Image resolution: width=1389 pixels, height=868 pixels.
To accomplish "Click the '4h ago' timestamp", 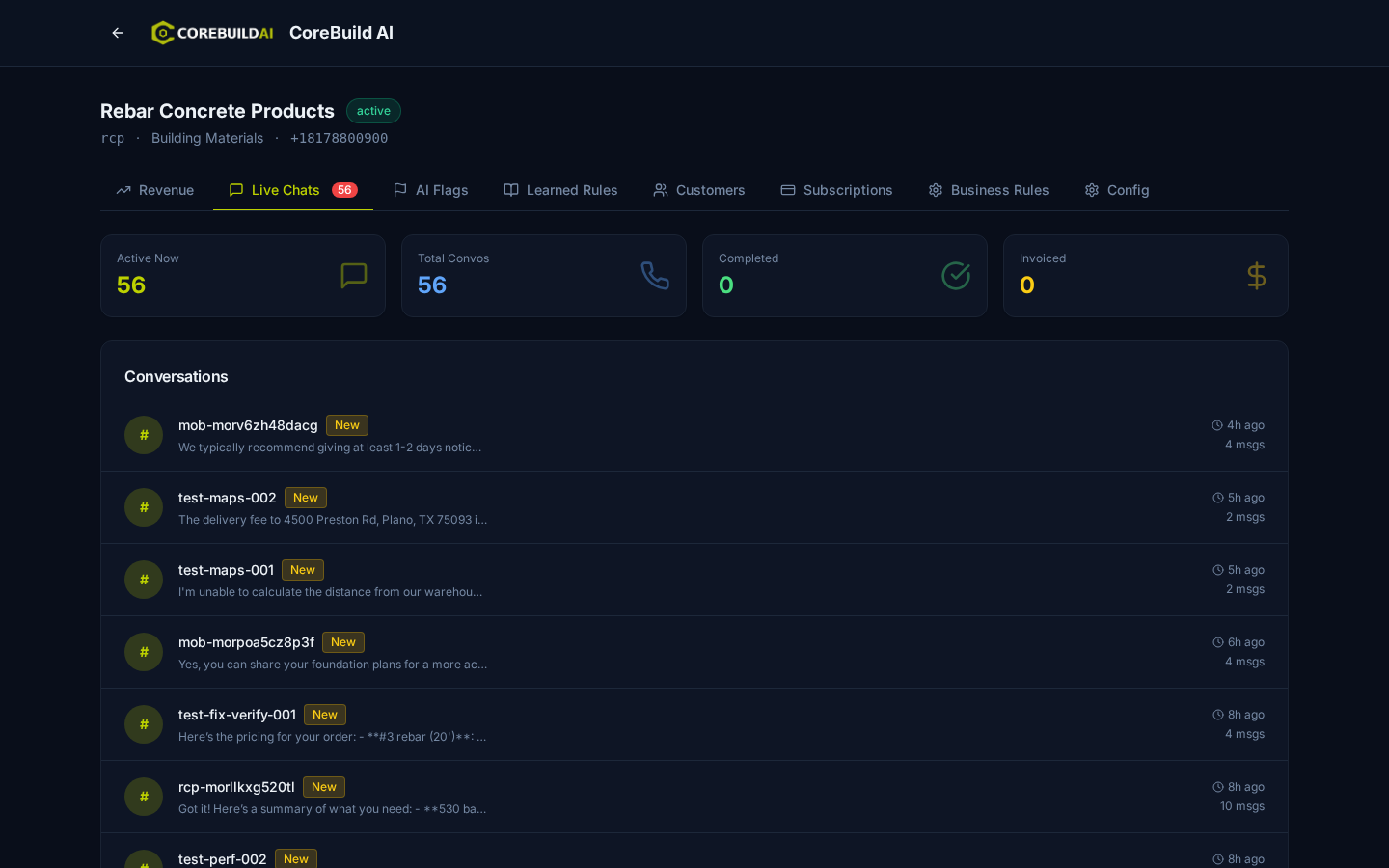I will coord(1245,425).
